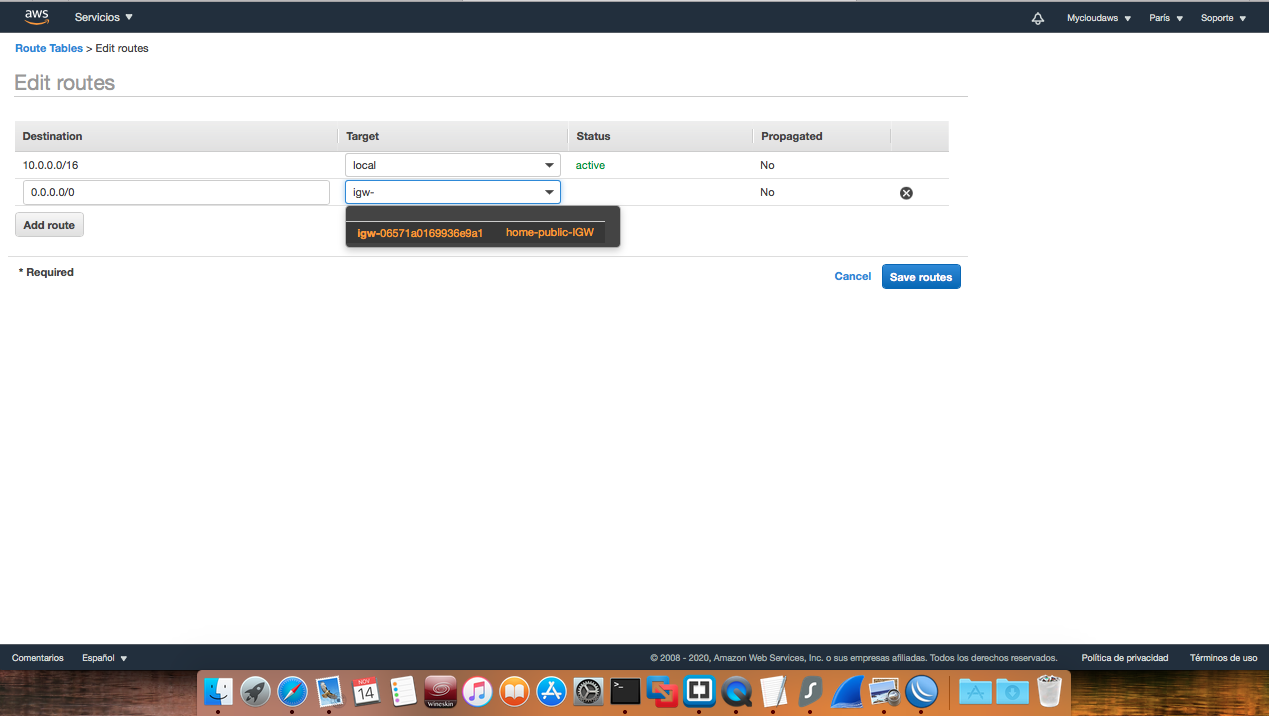Open the notifications bell
The height and width of the screenshot is (716, 1269).
click(1037, 17)
